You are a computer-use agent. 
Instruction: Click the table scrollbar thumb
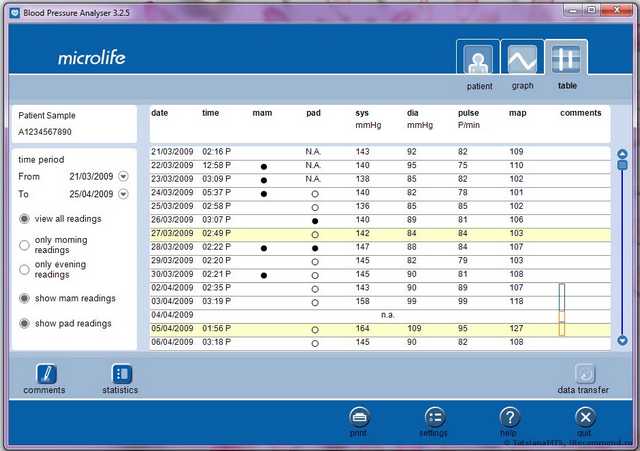click(622, 165)
